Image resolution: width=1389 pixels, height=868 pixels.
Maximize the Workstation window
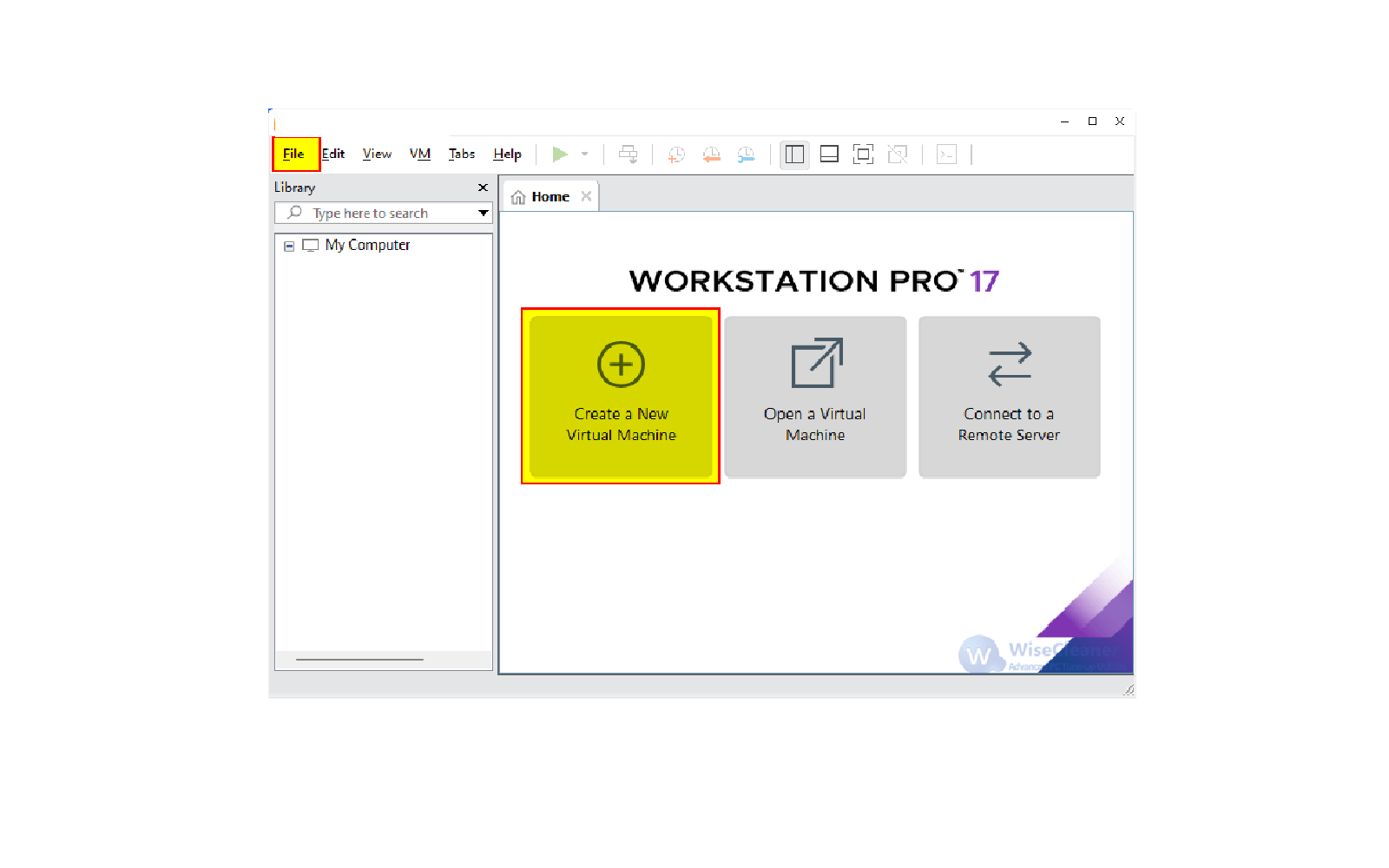(x=1092, y=122)
